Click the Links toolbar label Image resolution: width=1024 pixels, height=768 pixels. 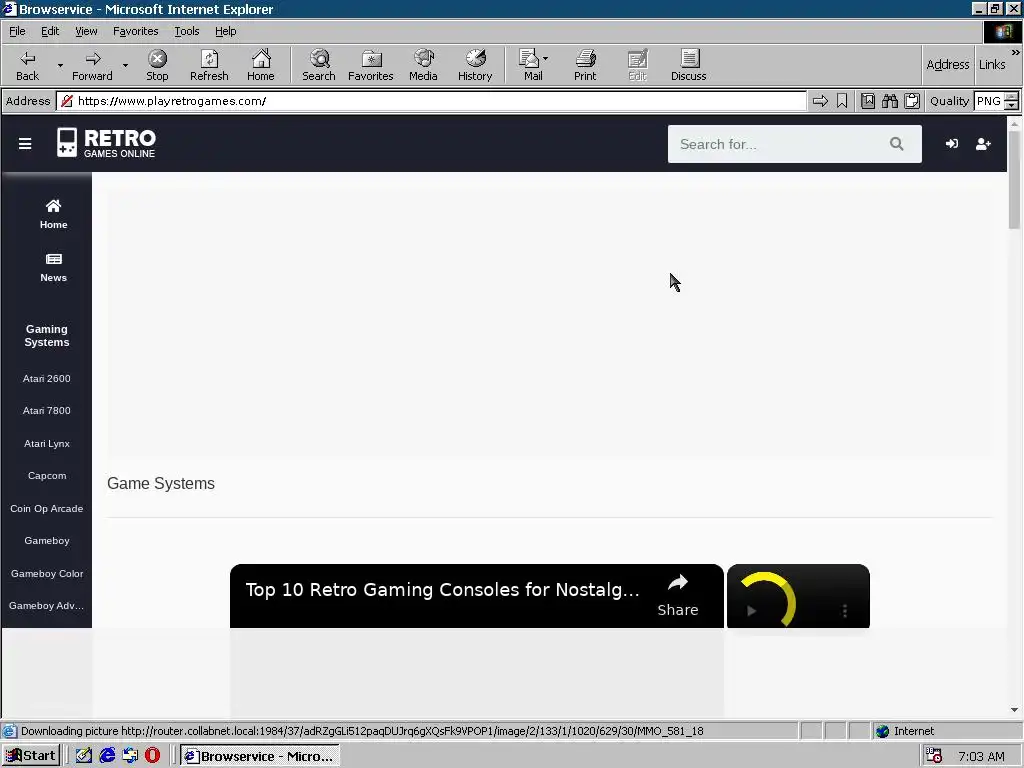click(992, 64)
